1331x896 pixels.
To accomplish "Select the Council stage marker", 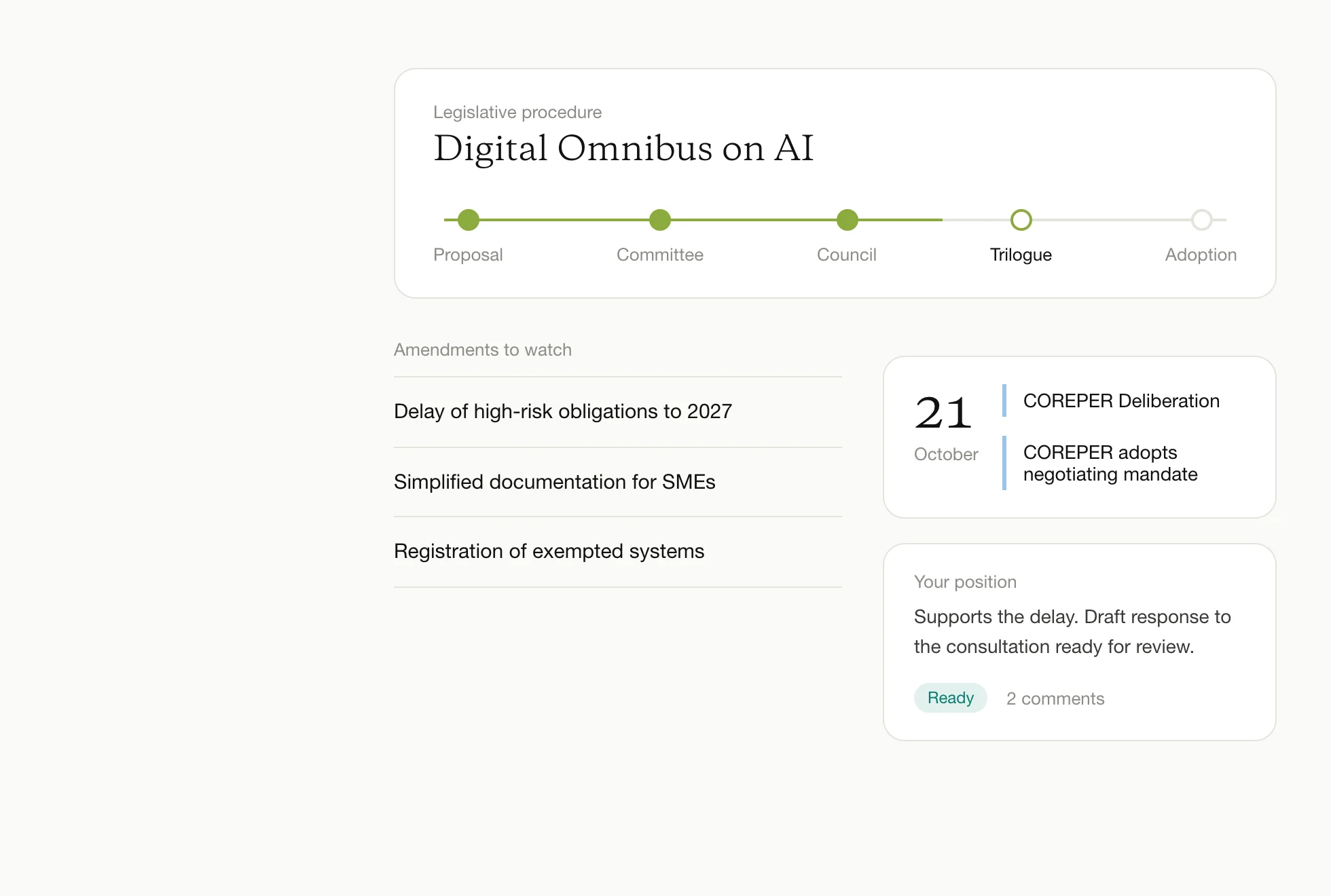I will (x=847, y=220).
